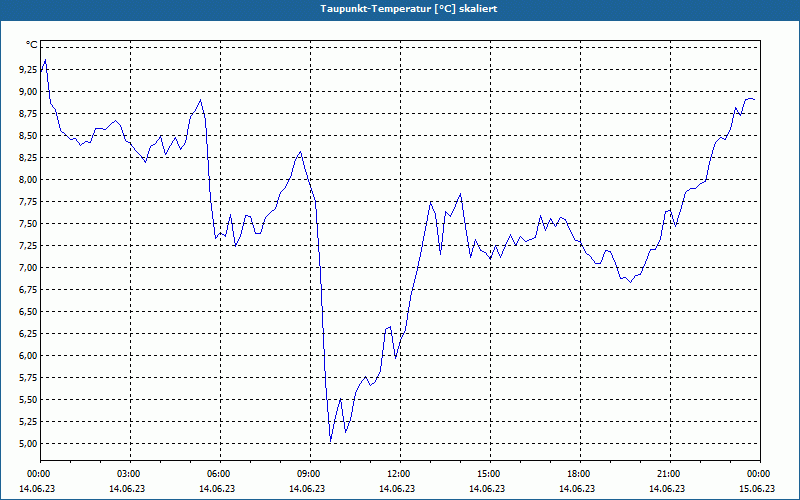Click the "9,25" temperature axis label

point(29,70)
